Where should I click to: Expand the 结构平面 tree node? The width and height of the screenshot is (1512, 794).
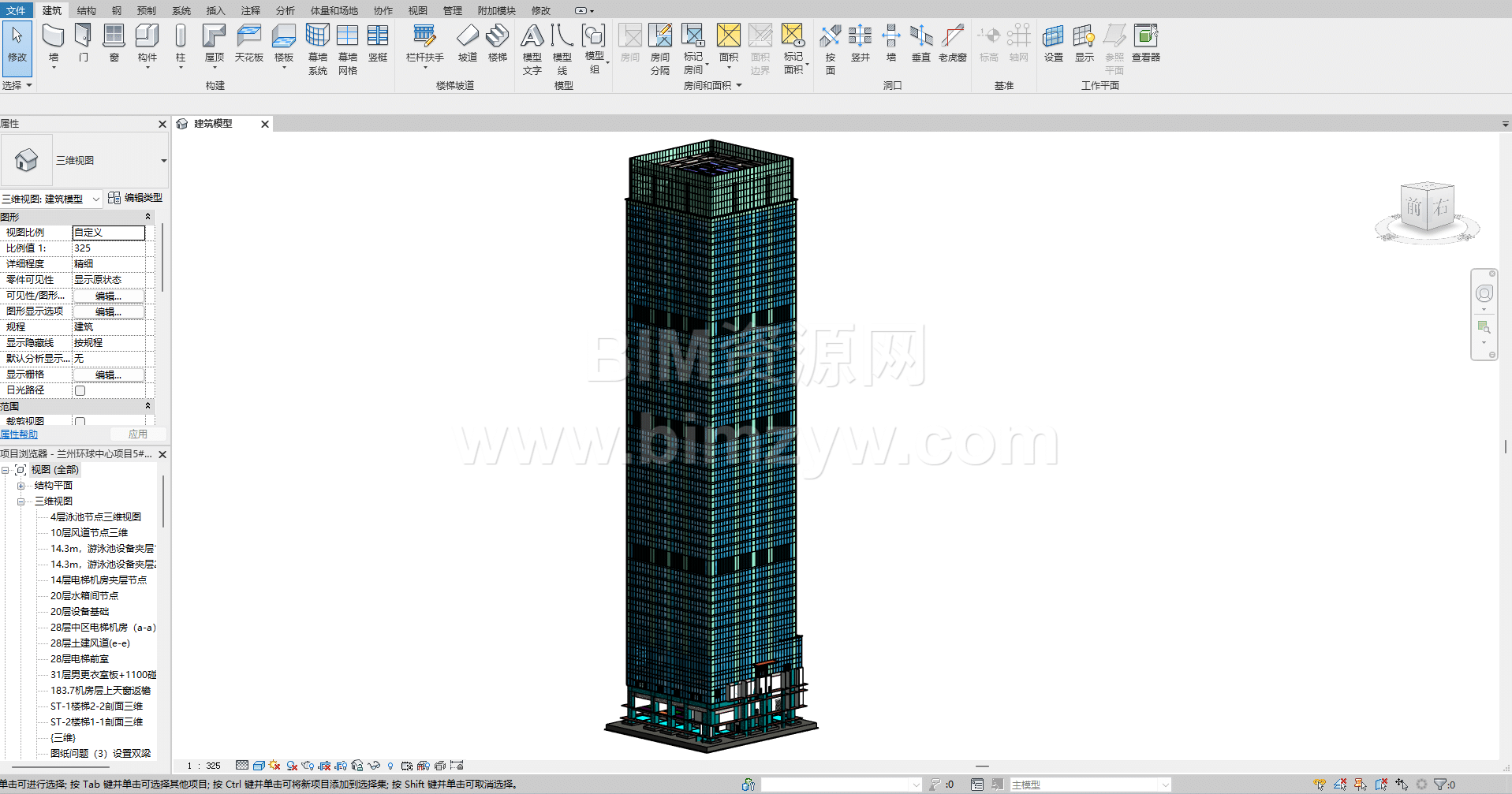21,486
